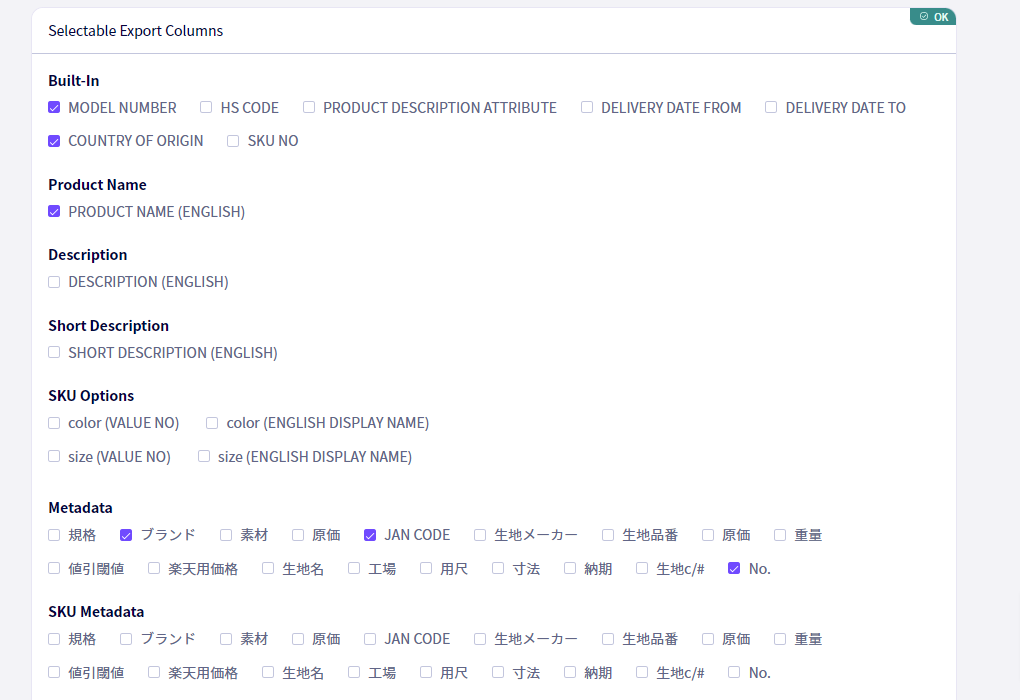Check the SHORT DESCRIPTION (ENGLISH) box
The image size is (1020, 700).
(54, 353)
